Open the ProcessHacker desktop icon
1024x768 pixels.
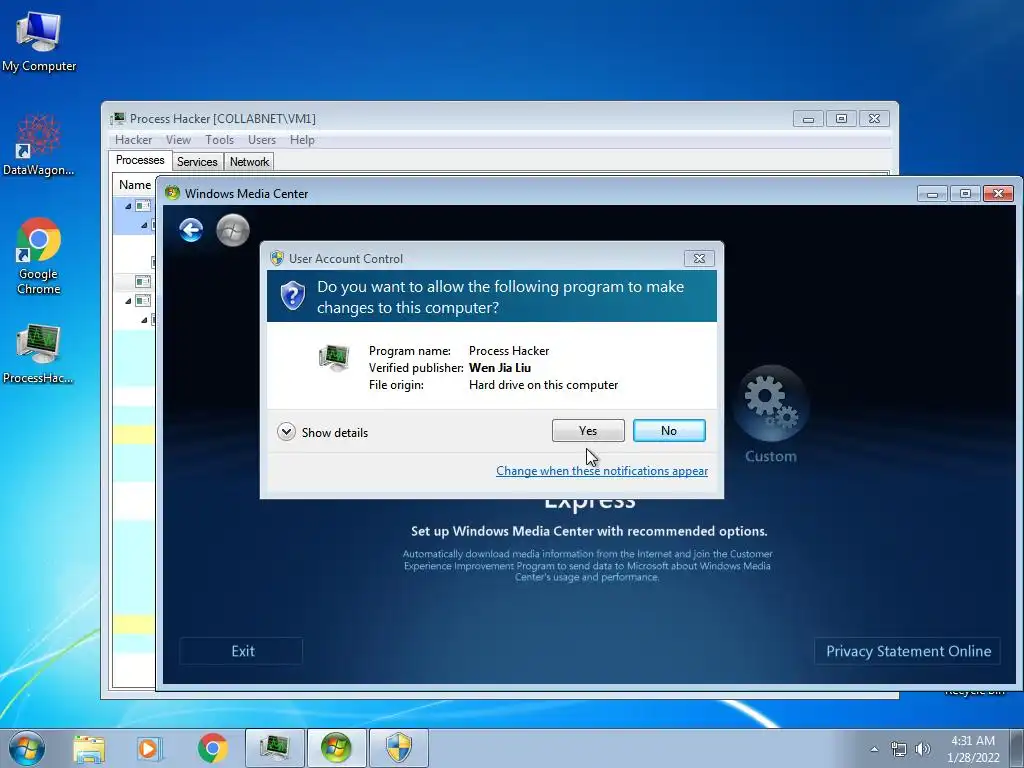point(39,353)
